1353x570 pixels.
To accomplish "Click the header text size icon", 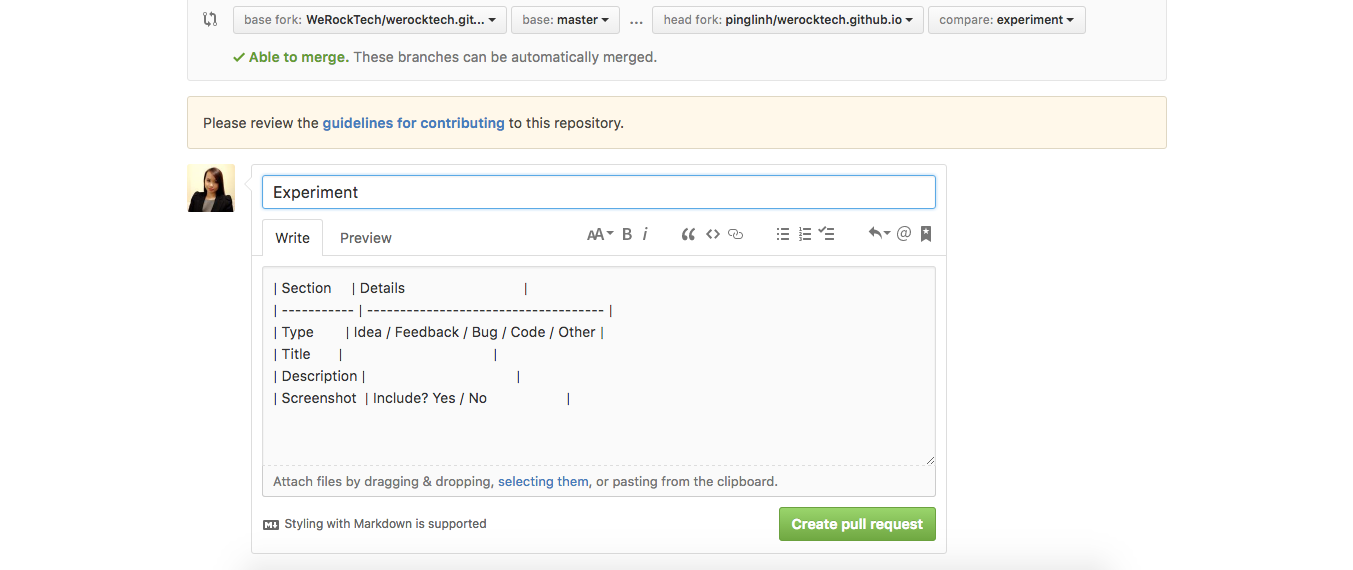I will [x=599, y=234].
